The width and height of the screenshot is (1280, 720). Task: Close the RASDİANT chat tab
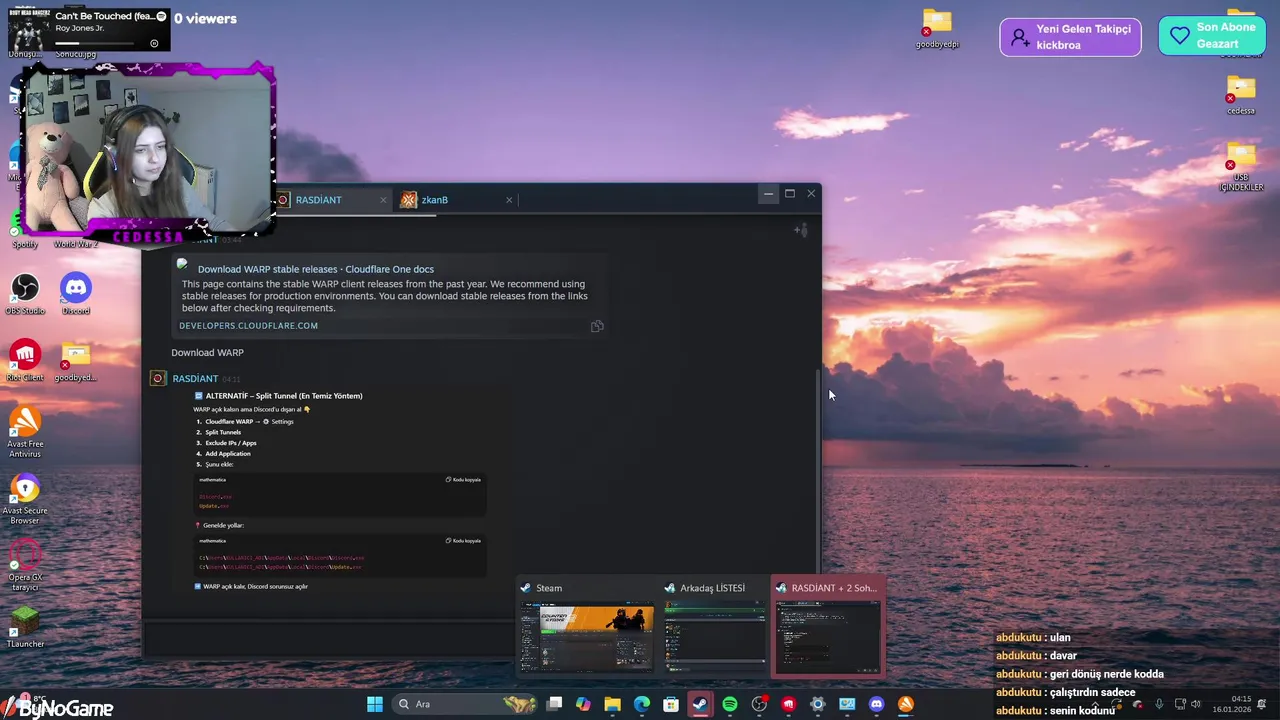[x=383, y=200]
